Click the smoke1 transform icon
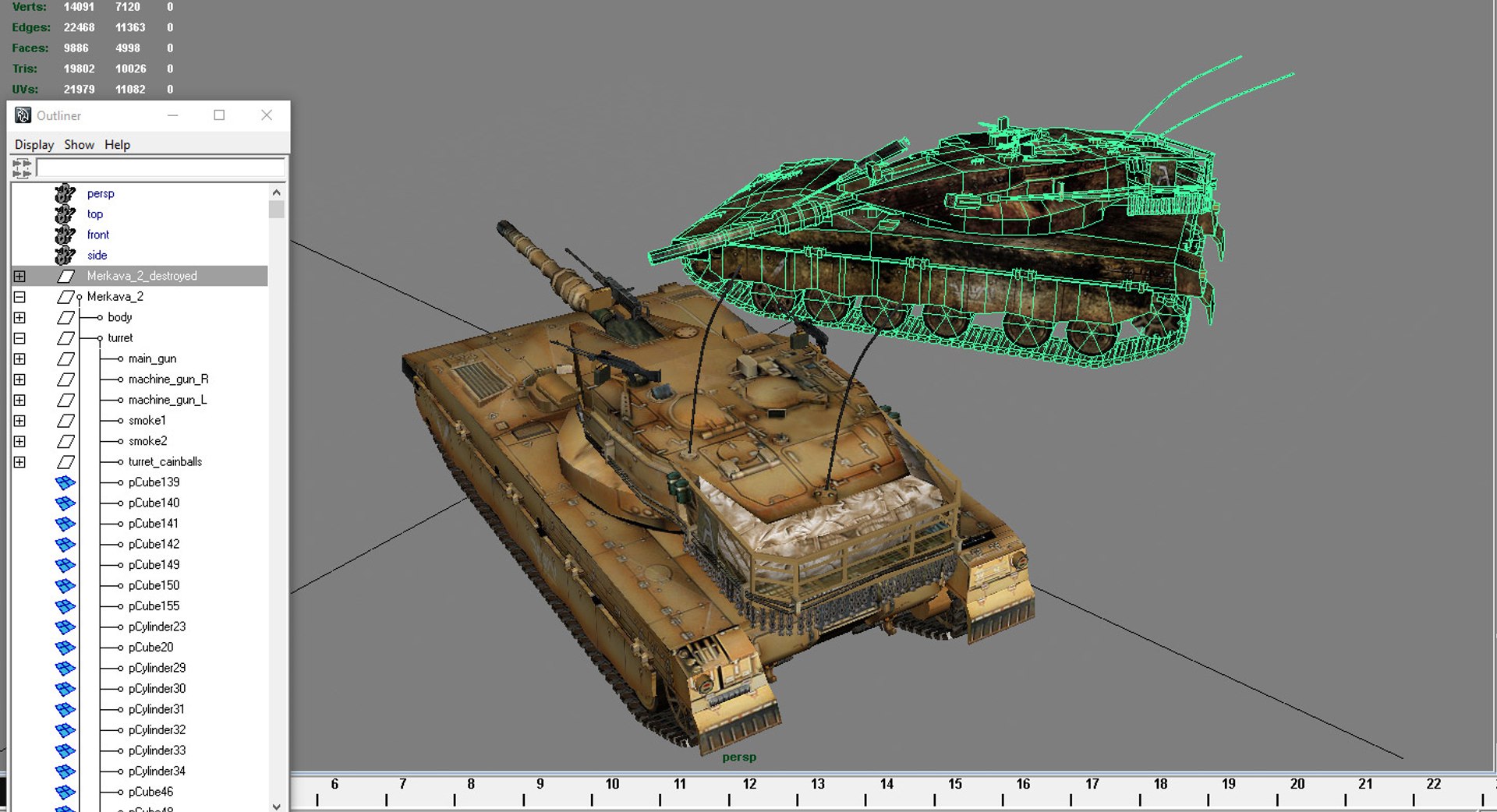Viewport: 1497px width, 812px height. click(x=66, y=421)
